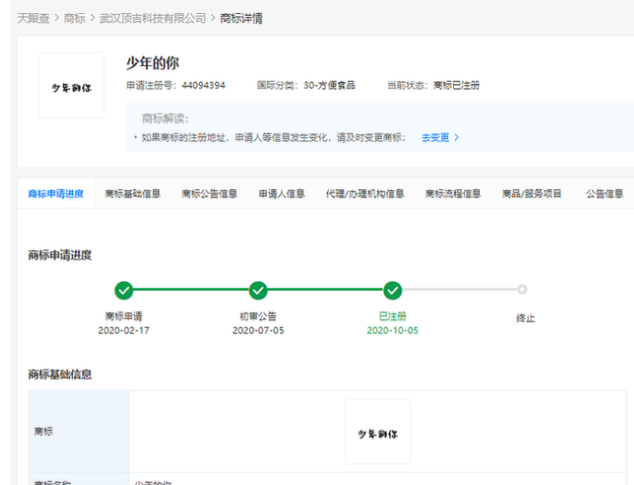Open 武汉顶吉科技有限公司 breadcrumb link
The image size is (634, 485).
153,18
